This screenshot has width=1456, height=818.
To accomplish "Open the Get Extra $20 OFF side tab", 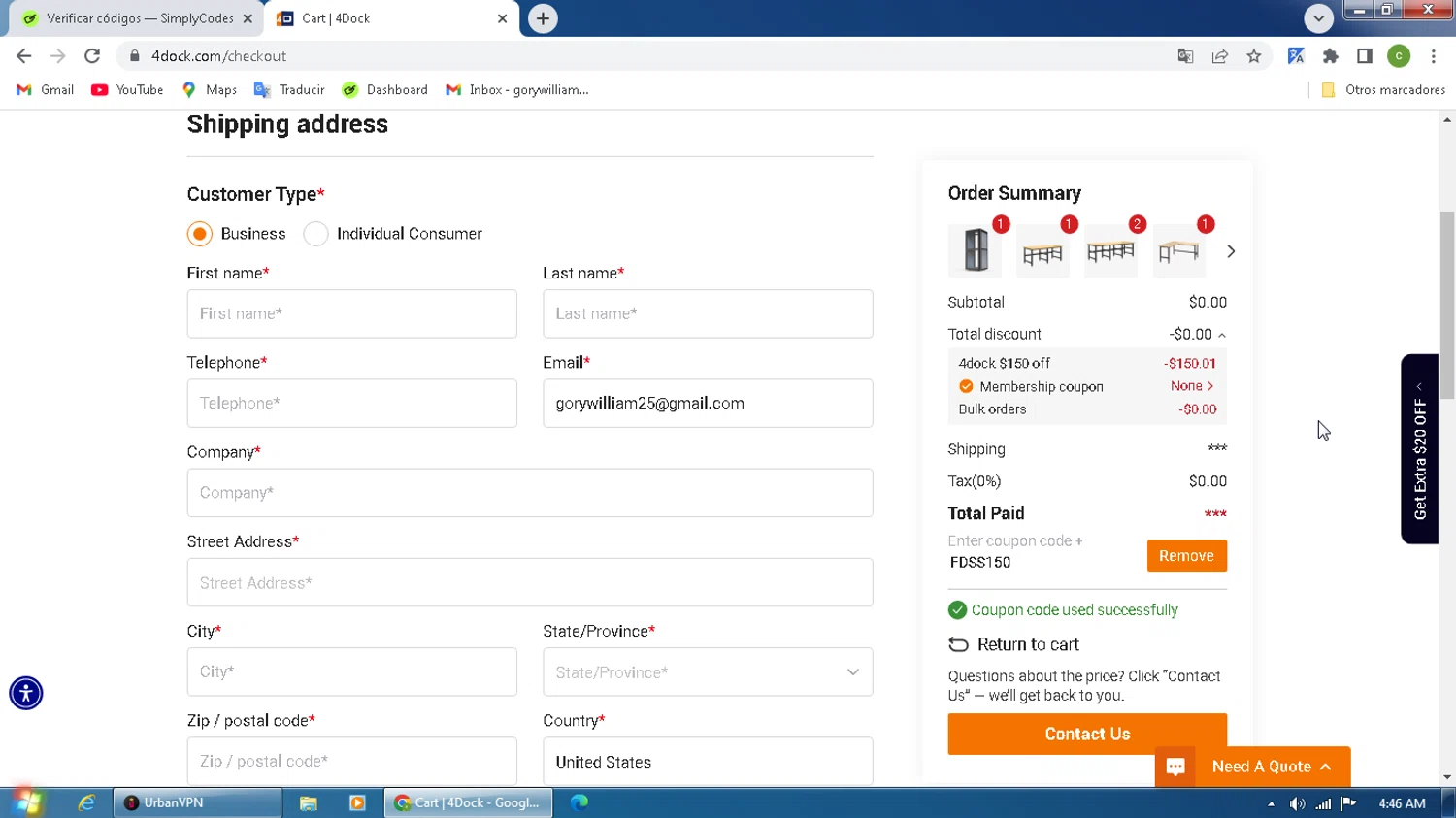I will (1419, 449).
